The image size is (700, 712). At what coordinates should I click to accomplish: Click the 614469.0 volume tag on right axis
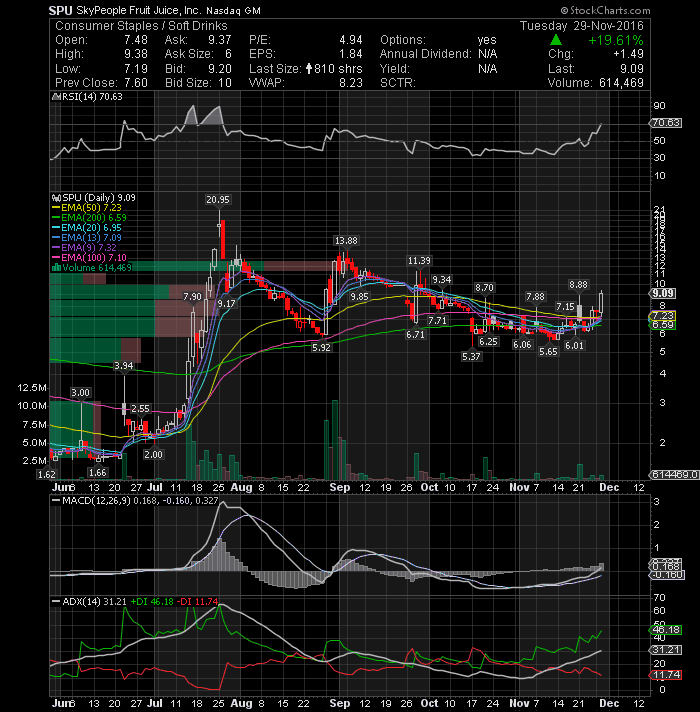click(x=674, y=475)
